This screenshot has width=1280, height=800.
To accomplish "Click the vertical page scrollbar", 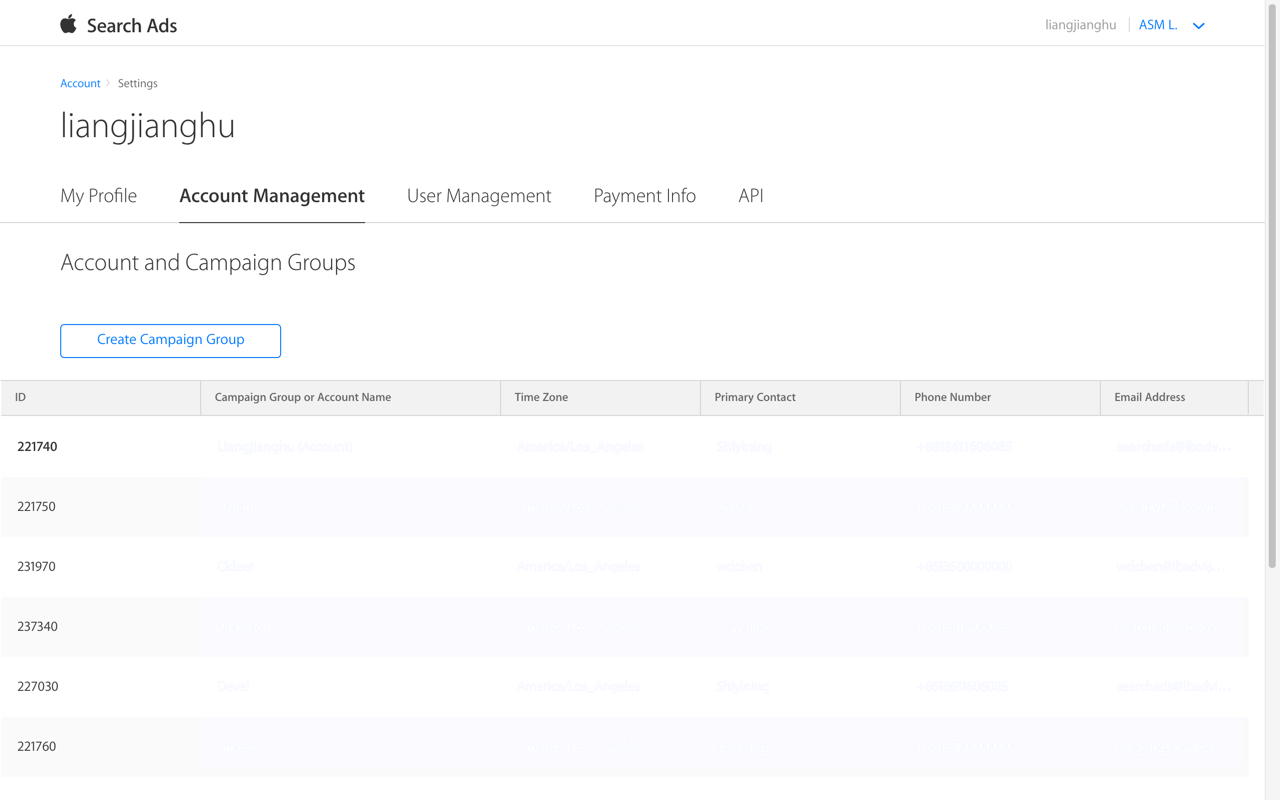I will click(1272, 290).
